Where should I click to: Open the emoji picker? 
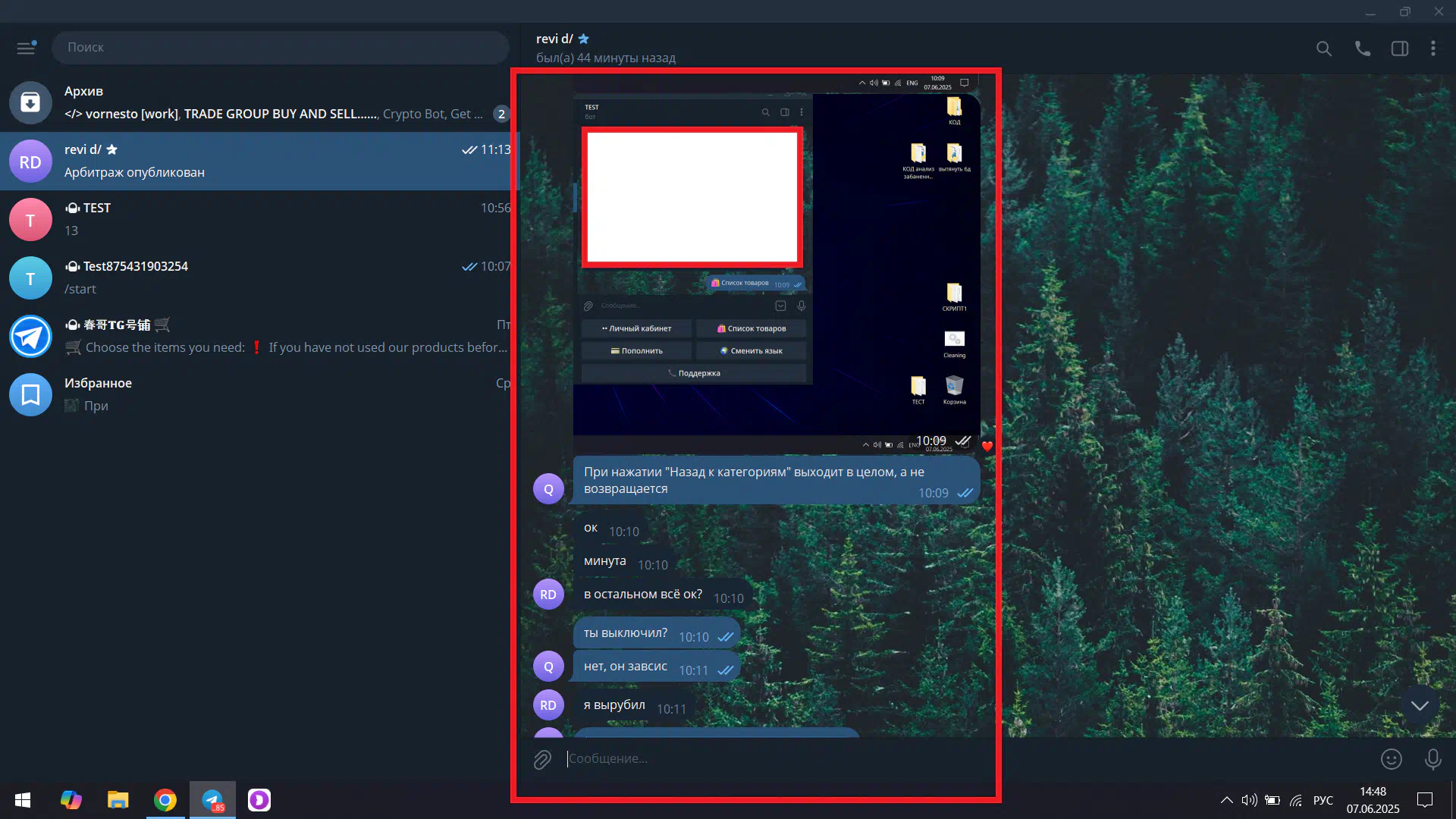point(1392,759)
